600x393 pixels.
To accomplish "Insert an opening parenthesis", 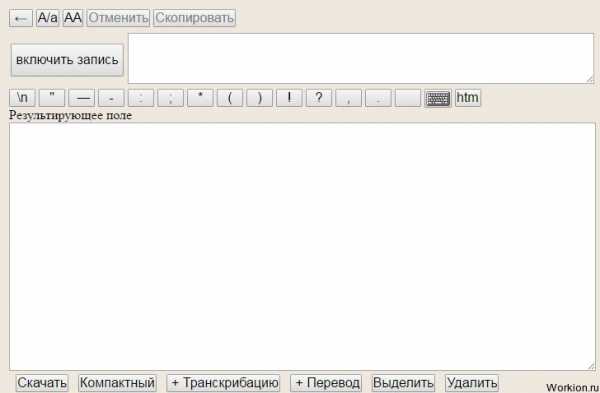I will pyautogui.click(x=230, y=98).
